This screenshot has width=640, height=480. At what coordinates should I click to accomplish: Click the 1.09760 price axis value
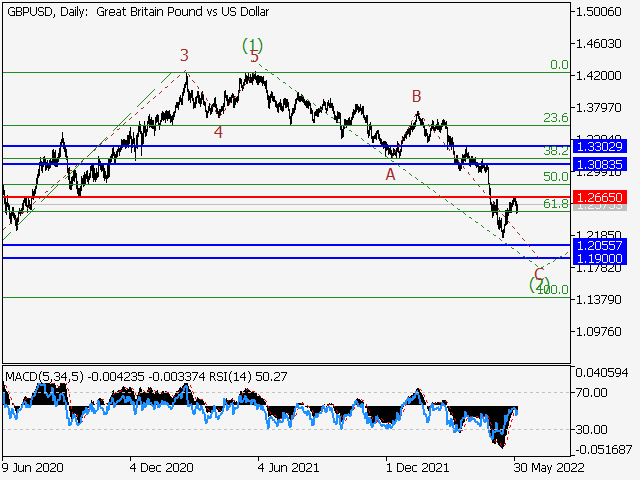pos(598,331)
